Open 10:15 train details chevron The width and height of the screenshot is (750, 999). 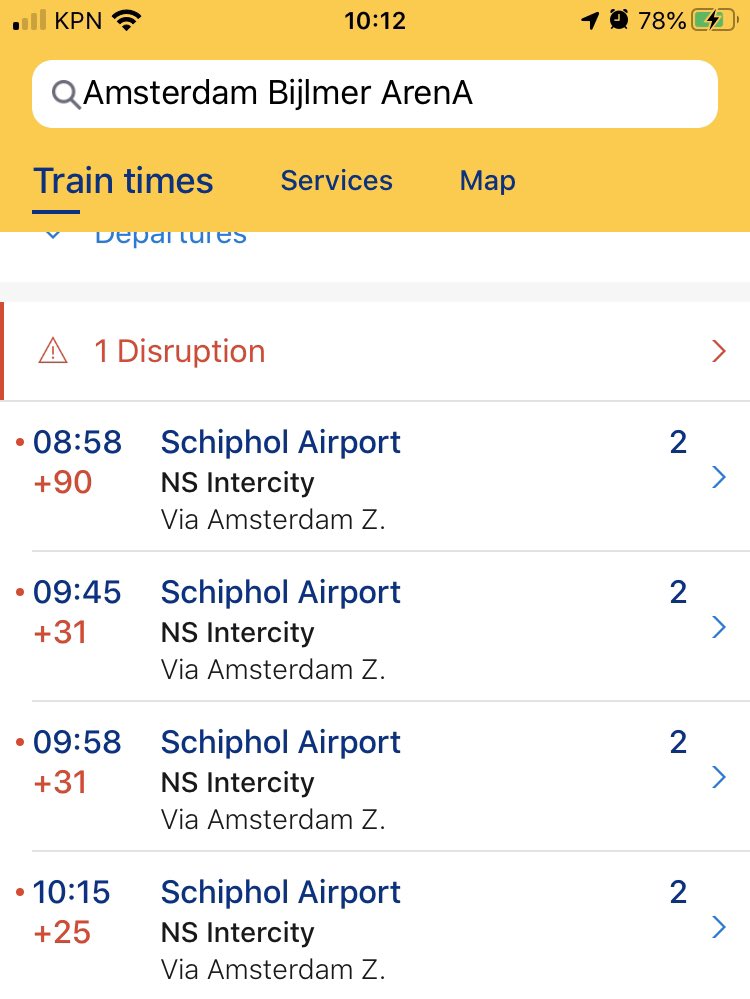[x=719, y=928]
